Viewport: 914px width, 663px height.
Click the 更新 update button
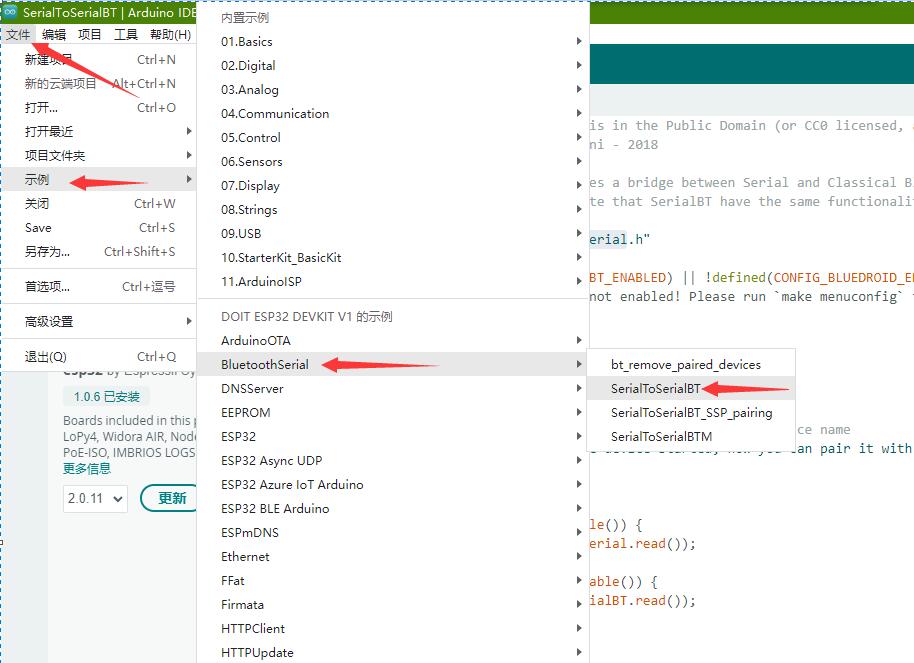click(170, 498)
